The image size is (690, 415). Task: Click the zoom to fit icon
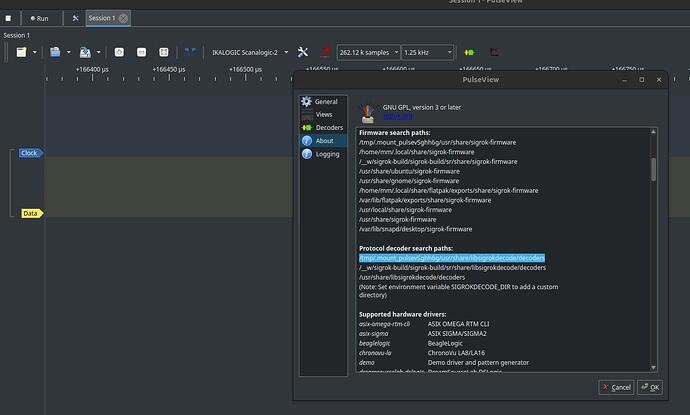[164, 52]
